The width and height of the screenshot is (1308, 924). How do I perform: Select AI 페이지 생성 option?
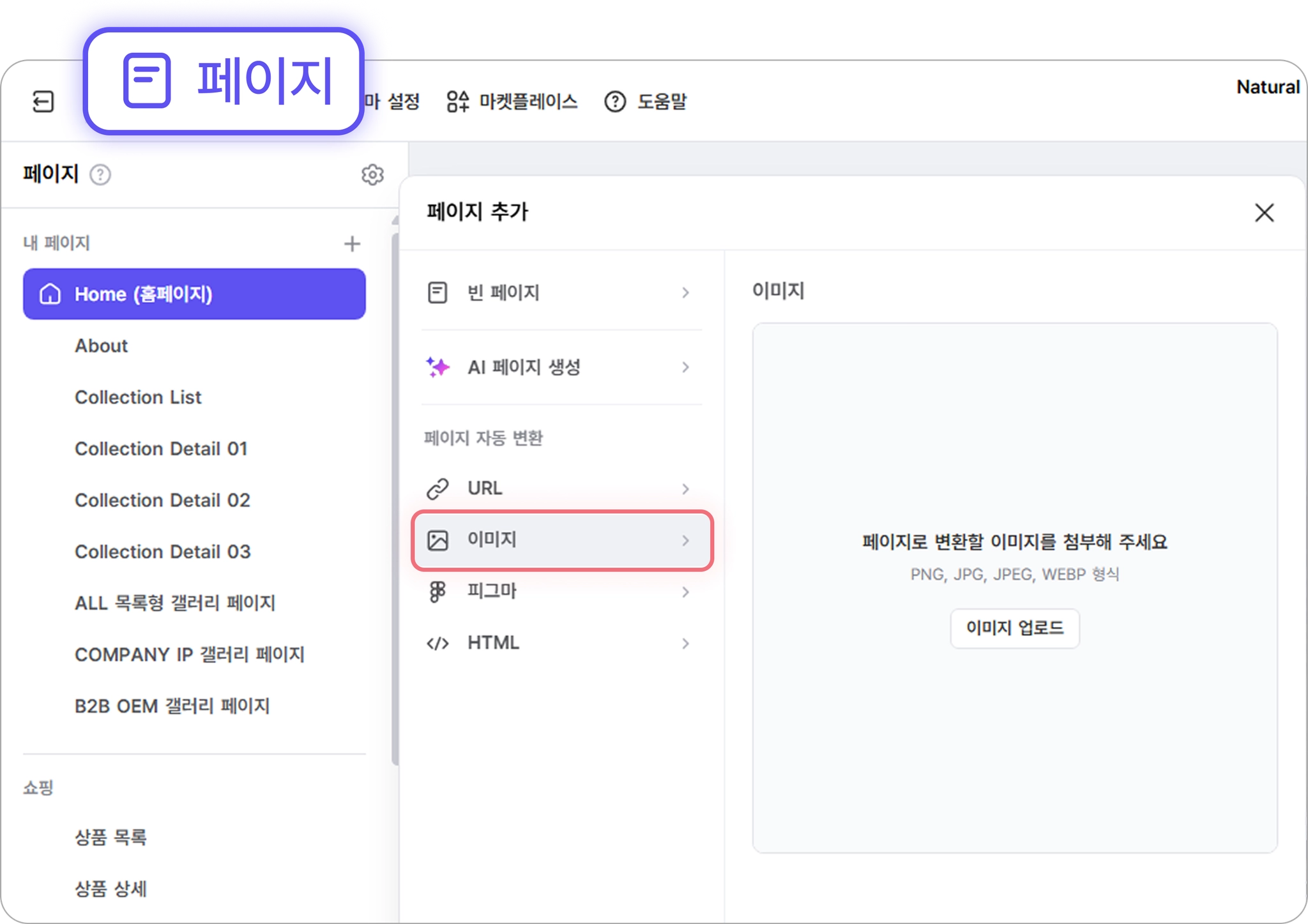click(561, 367)
